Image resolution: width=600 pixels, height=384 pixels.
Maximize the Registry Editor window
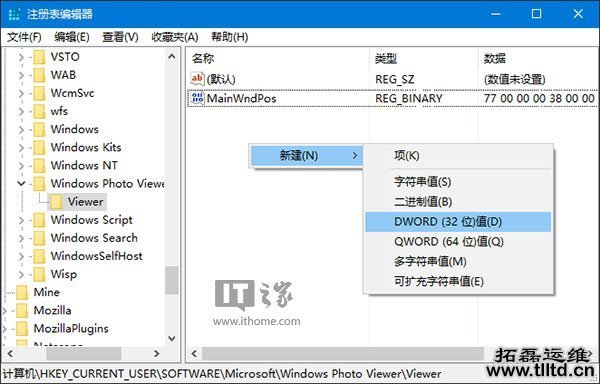536,14
